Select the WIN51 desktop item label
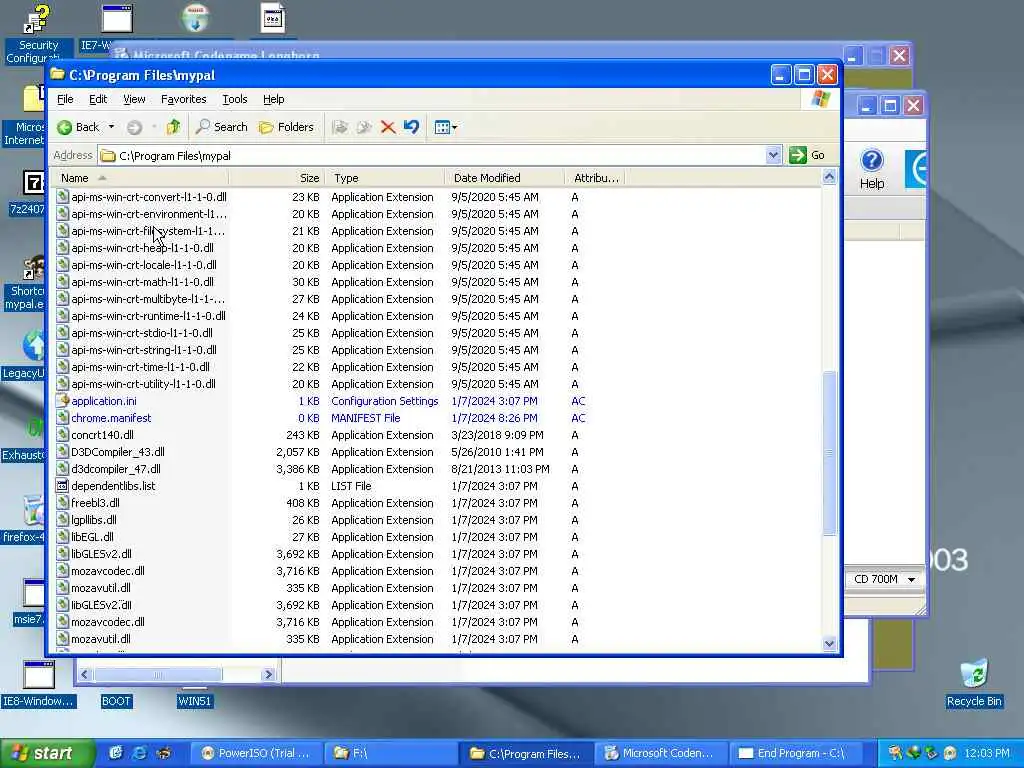Screen dimensions: 1024x768 [195, 701]
